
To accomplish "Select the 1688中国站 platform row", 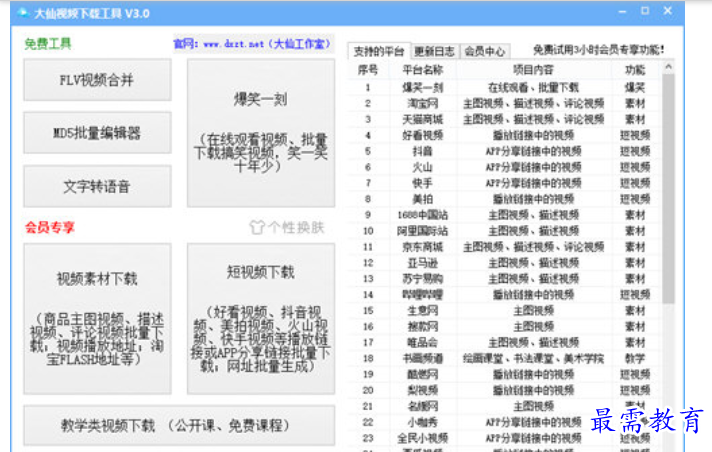I will tap(504, 215).
